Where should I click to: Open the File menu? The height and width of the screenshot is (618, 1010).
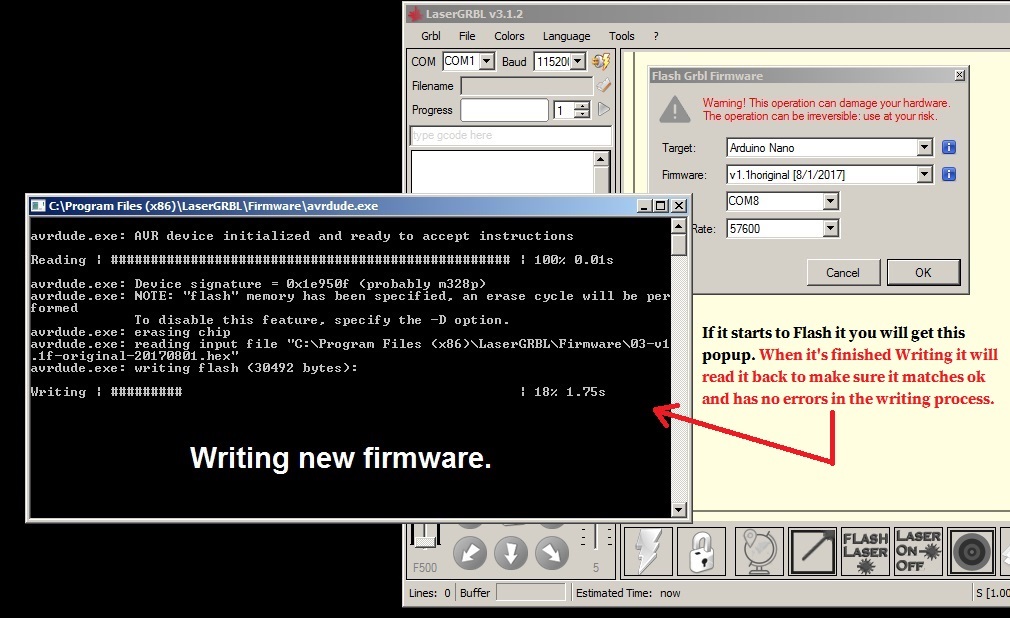[x=467, y=36]
